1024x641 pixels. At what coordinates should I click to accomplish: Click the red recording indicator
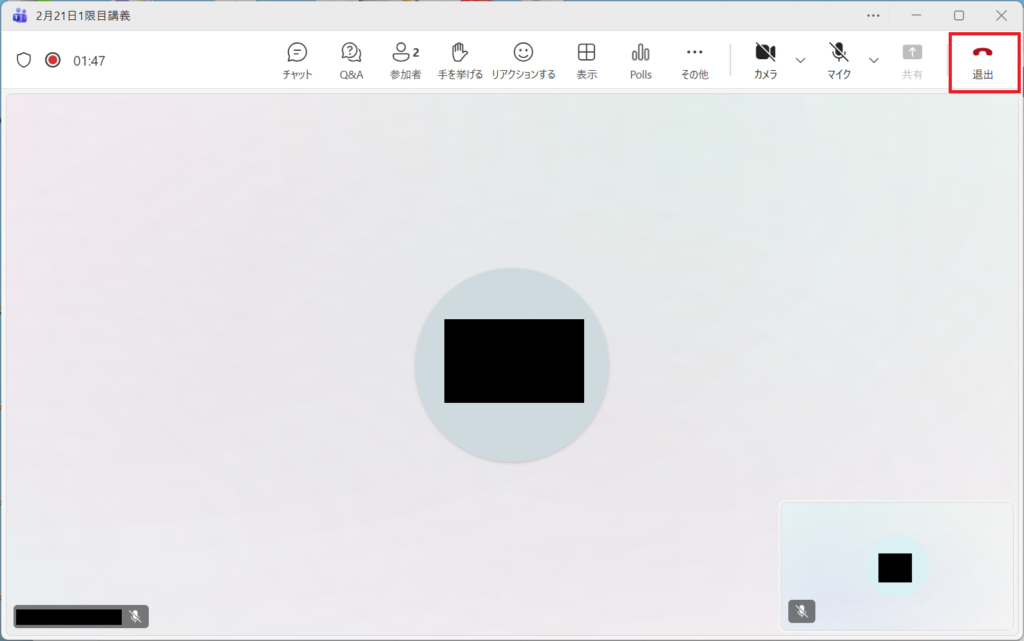pos(53,60)
